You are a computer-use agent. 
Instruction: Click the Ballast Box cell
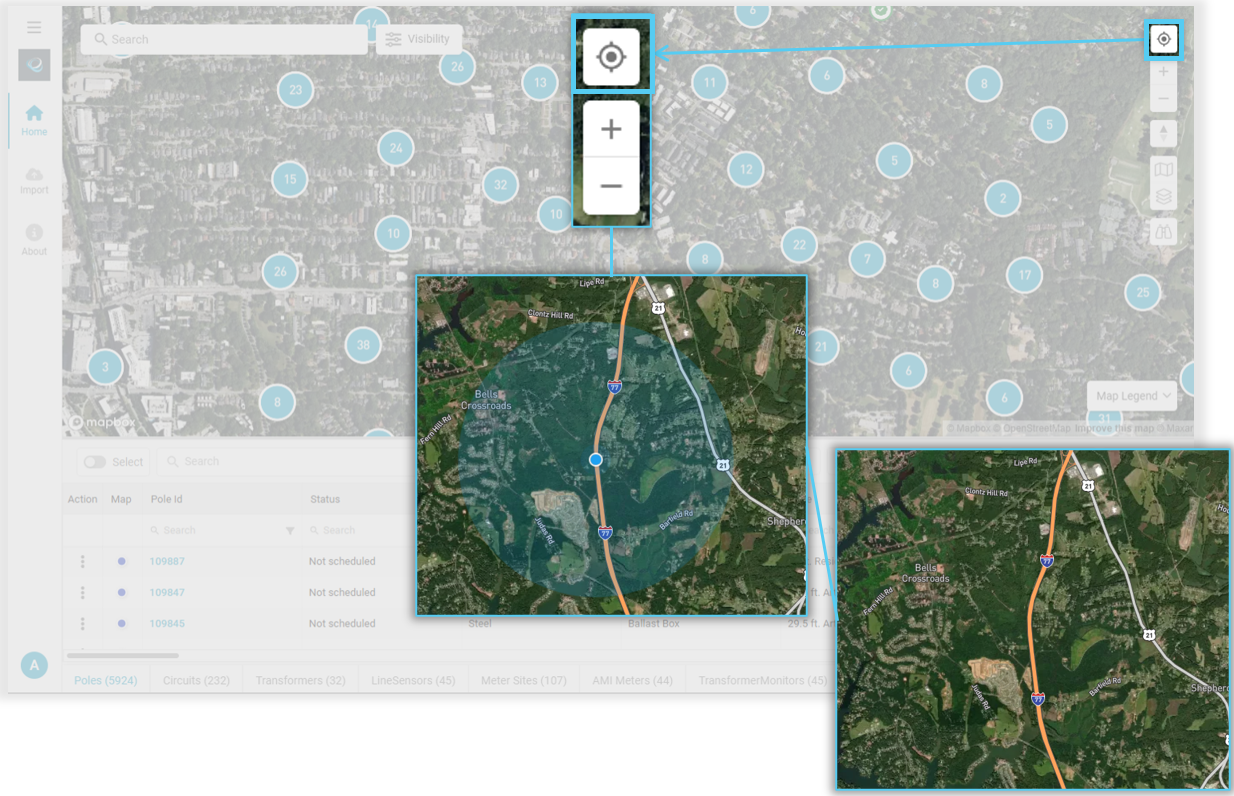click(654, 623)
